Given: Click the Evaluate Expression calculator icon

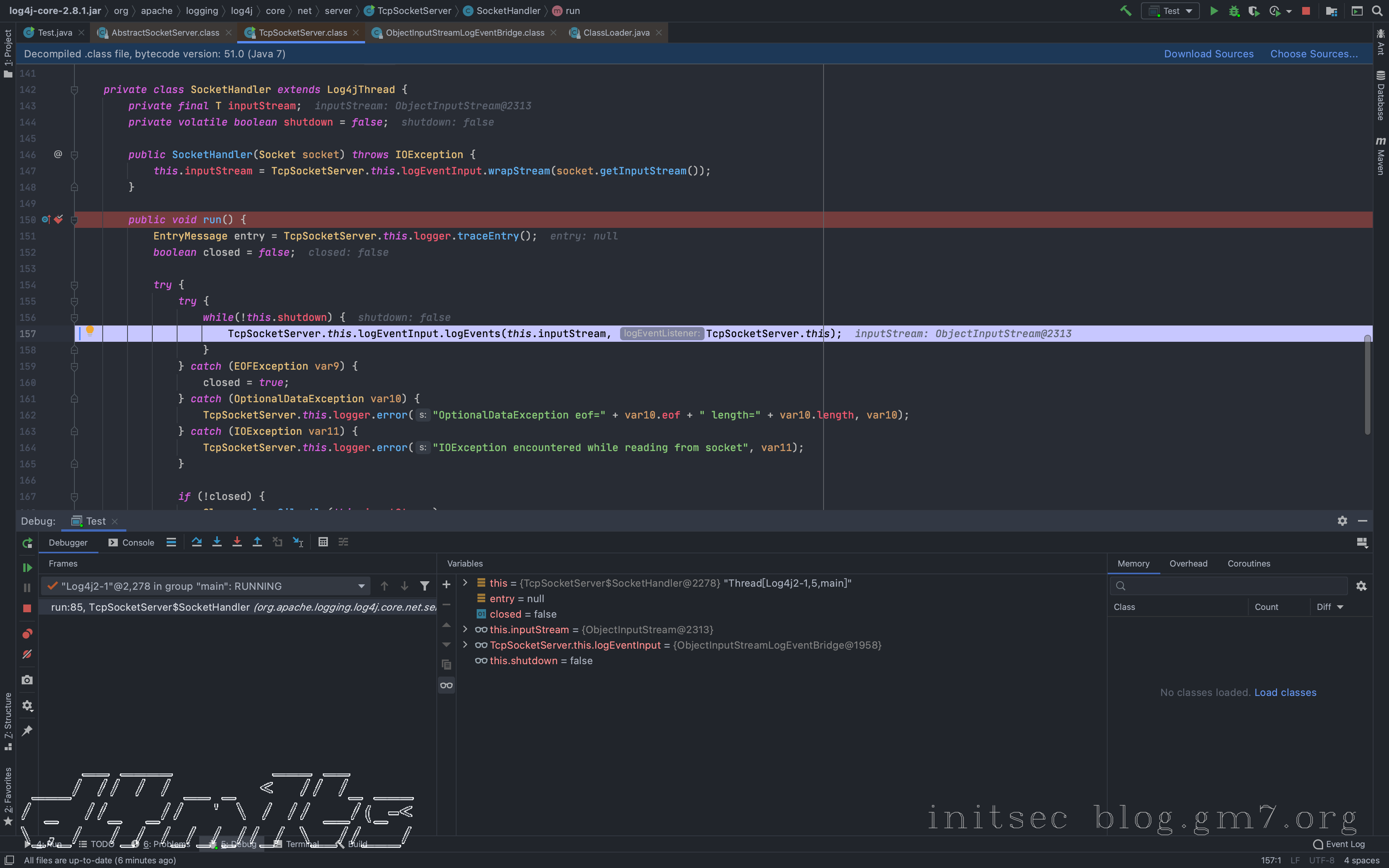Looking at the screenshot, I should pos(323,542).
